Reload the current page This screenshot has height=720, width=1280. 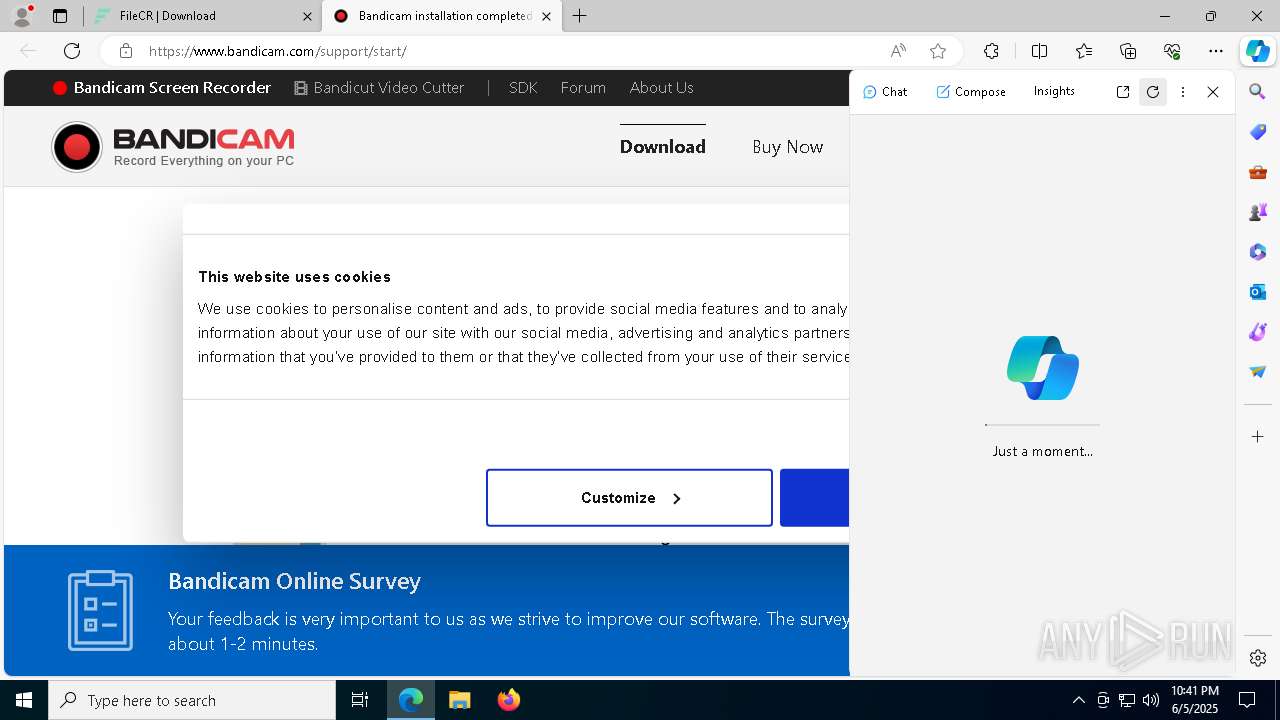tap(72, 51)
